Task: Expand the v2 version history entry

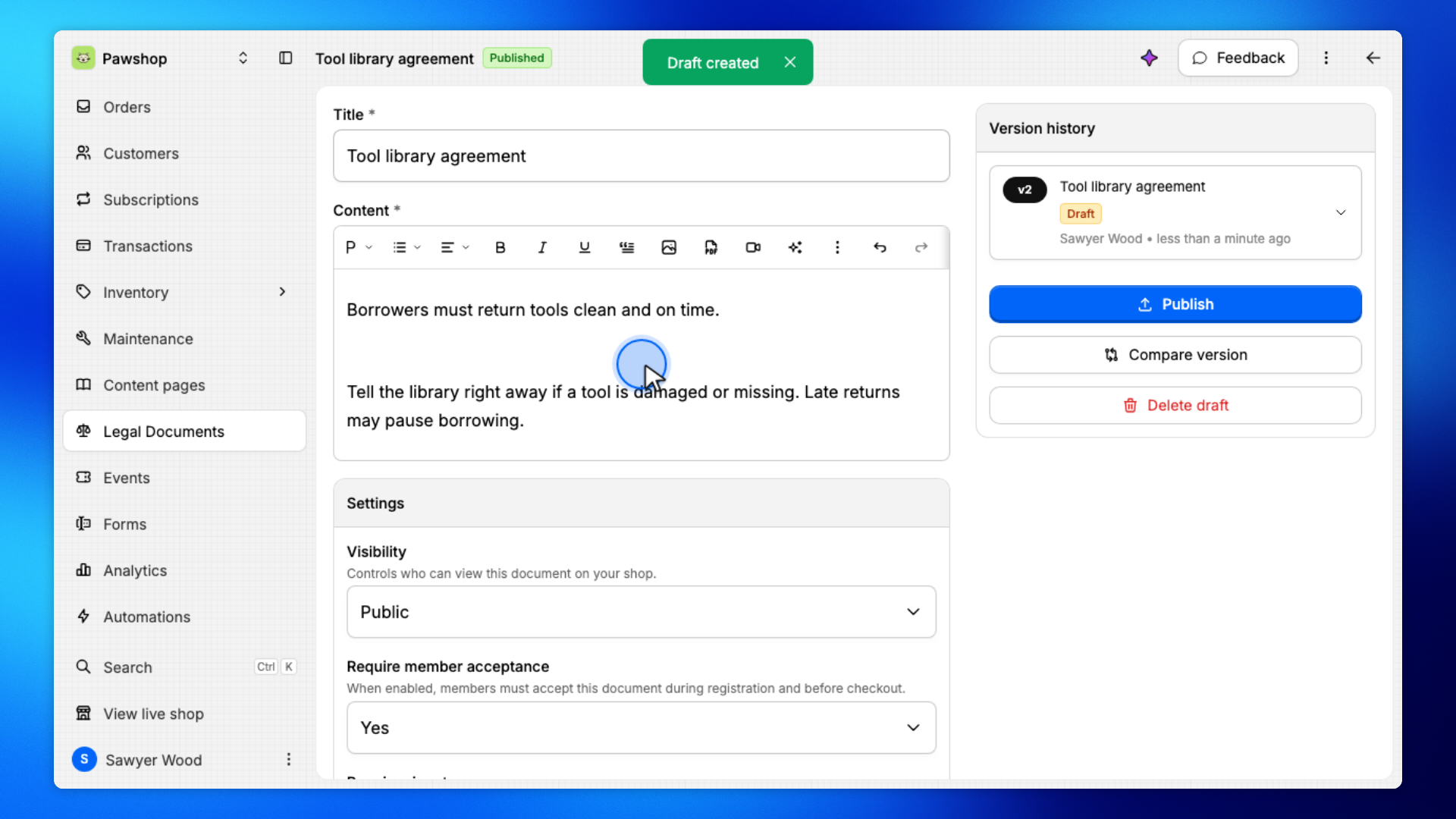Action: [1341, 212]
